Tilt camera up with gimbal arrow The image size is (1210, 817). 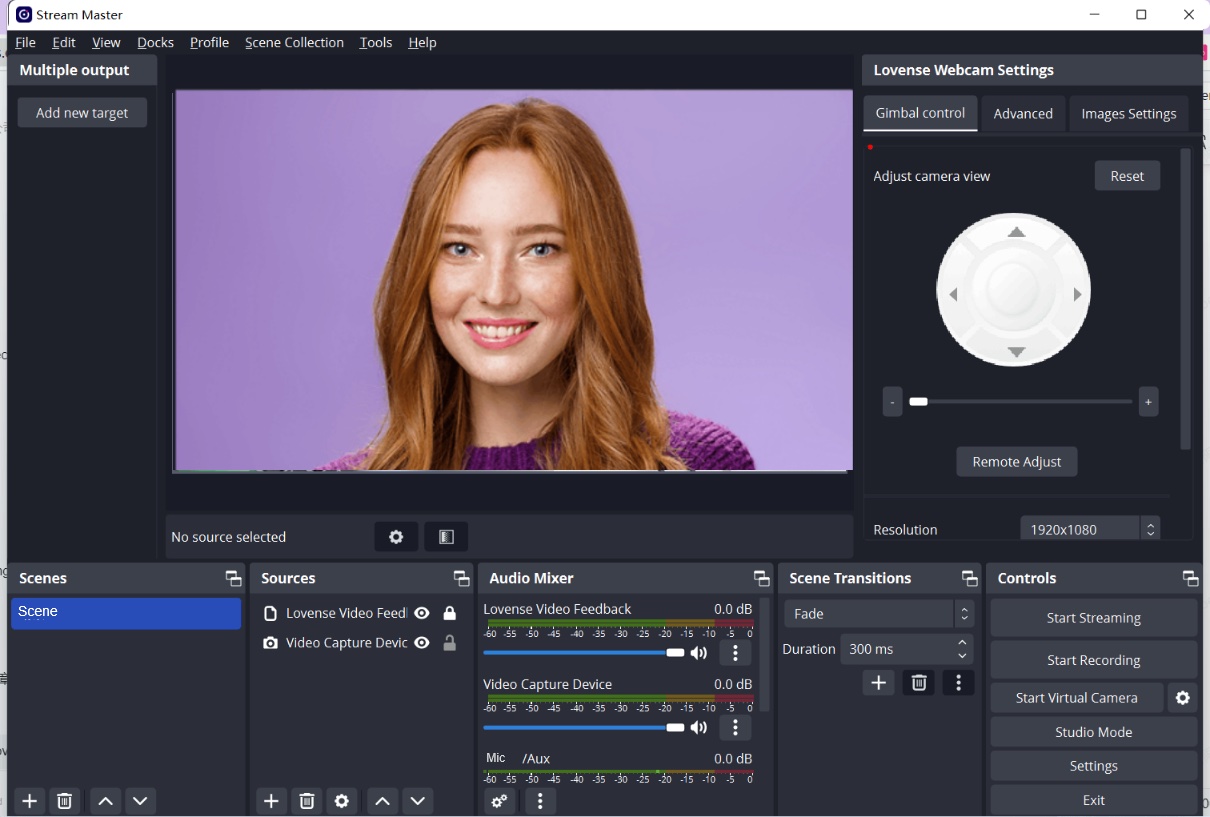(x=1016, y=233)
